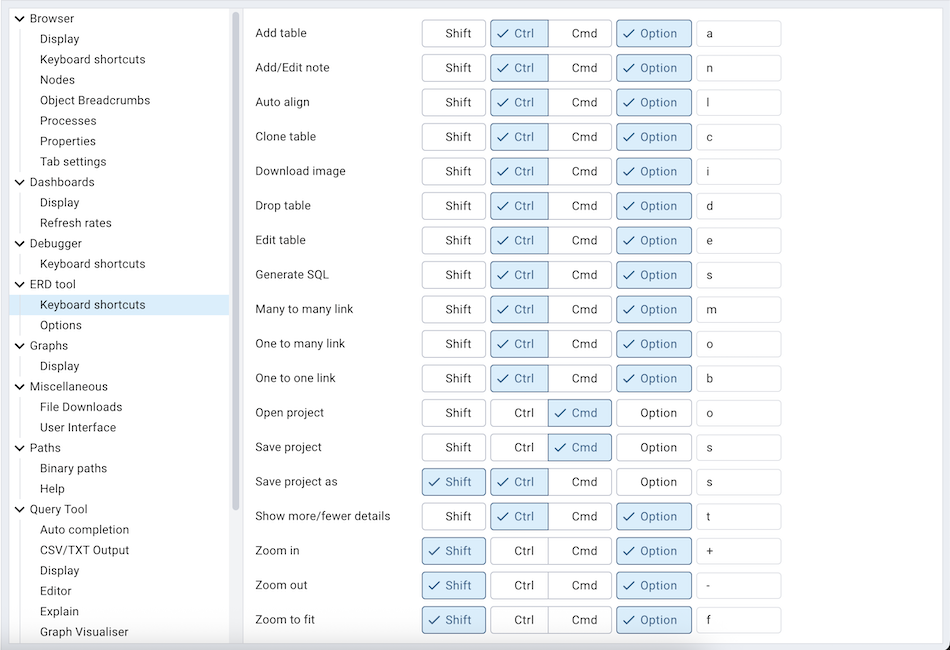Select Binary paths under Paths
The image size is (950, 650).
pos(74,468)
